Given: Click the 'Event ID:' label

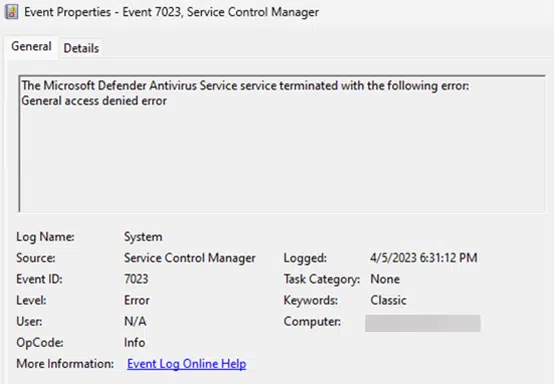Looking at the screenshot, I should coord(39,279).
